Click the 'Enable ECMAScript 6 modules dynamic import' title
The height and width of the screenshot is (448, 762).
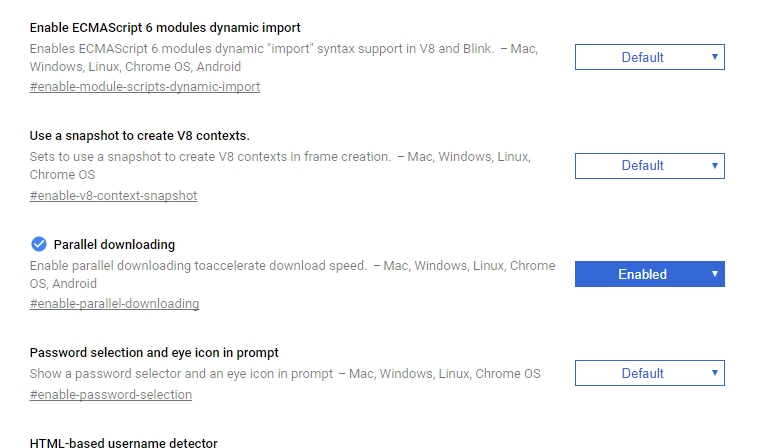(165, 27)
